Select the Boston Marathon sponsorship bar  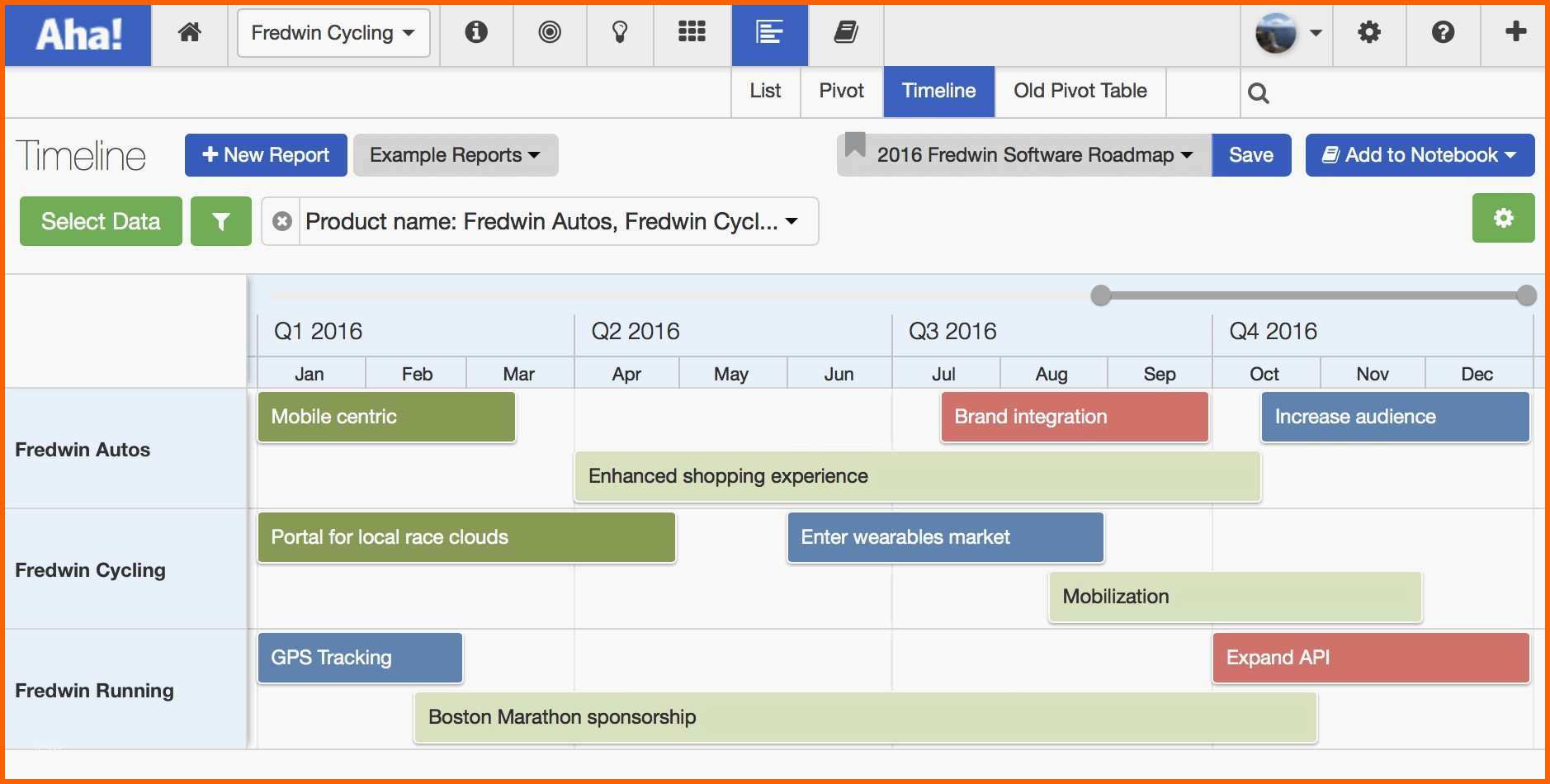click(866, 717)
